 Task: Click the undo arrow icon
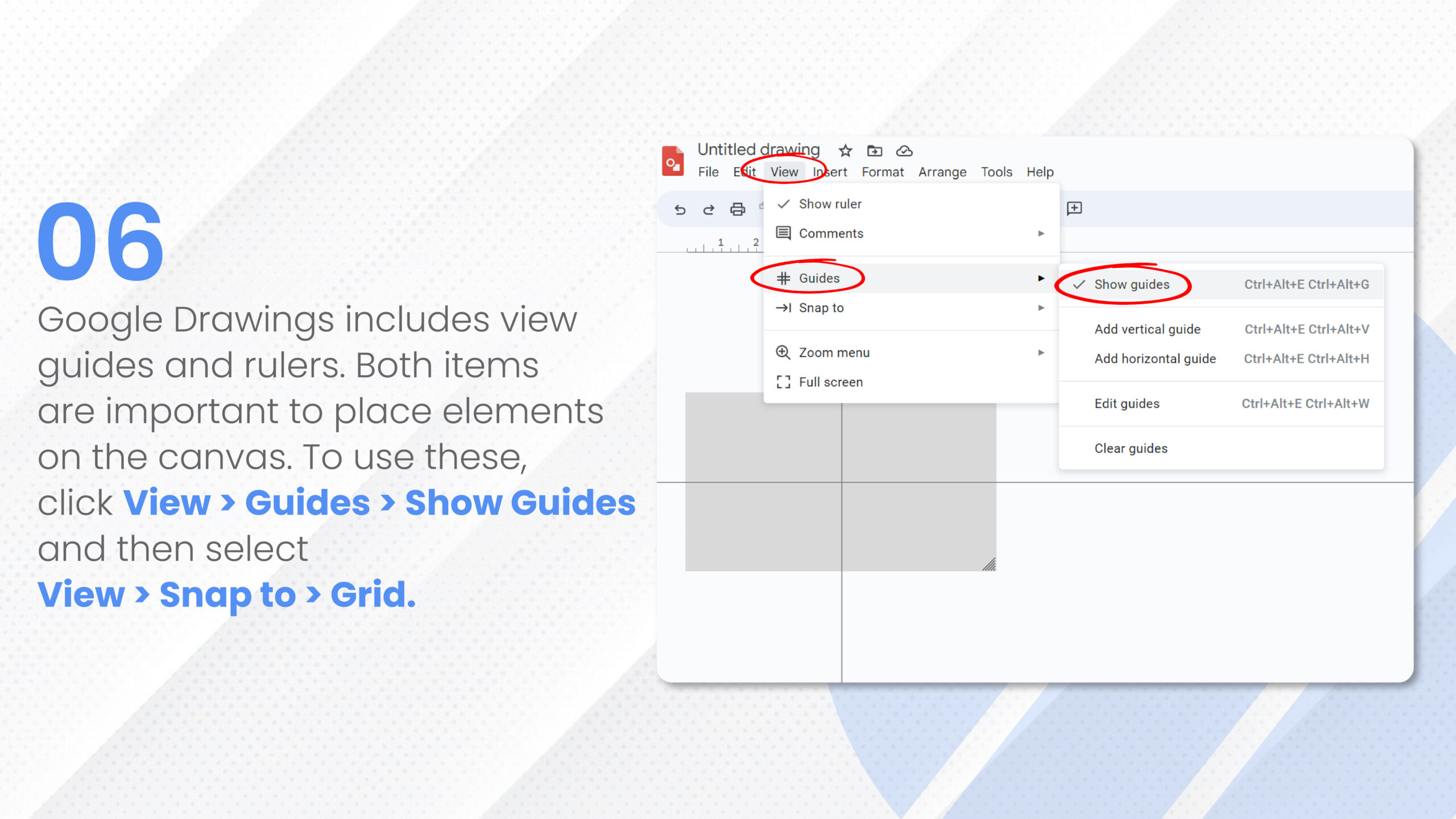(x=679, y=208)
